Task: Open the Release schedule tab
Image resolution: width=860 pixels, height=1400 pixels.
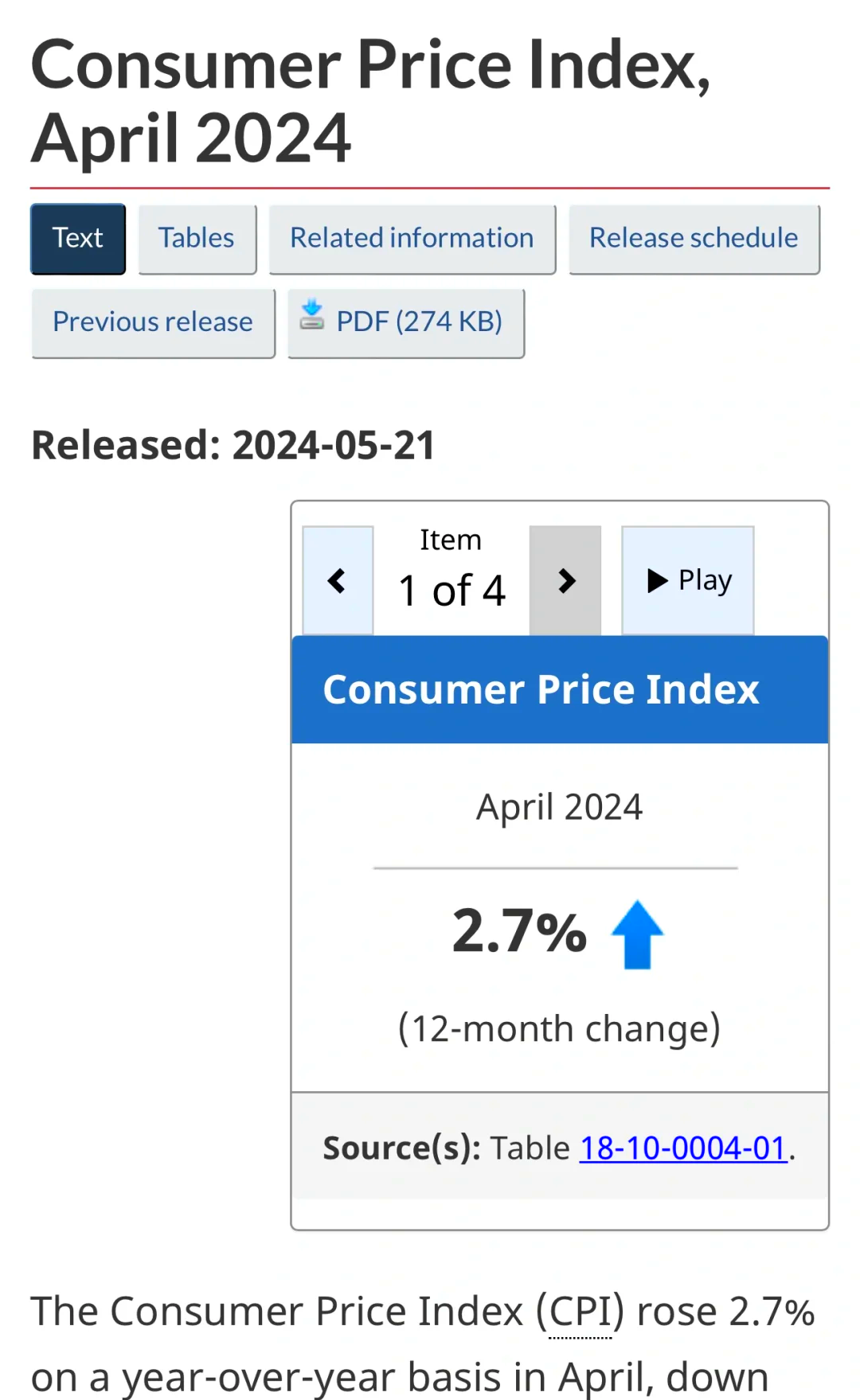Action: click(694, 239)
